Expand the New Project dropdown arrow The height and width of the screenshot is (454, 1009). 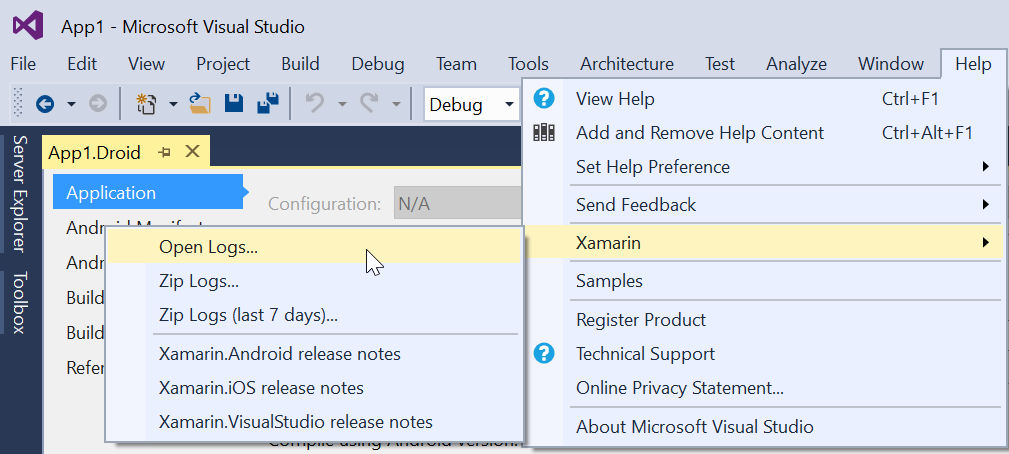tap(173, 104)
